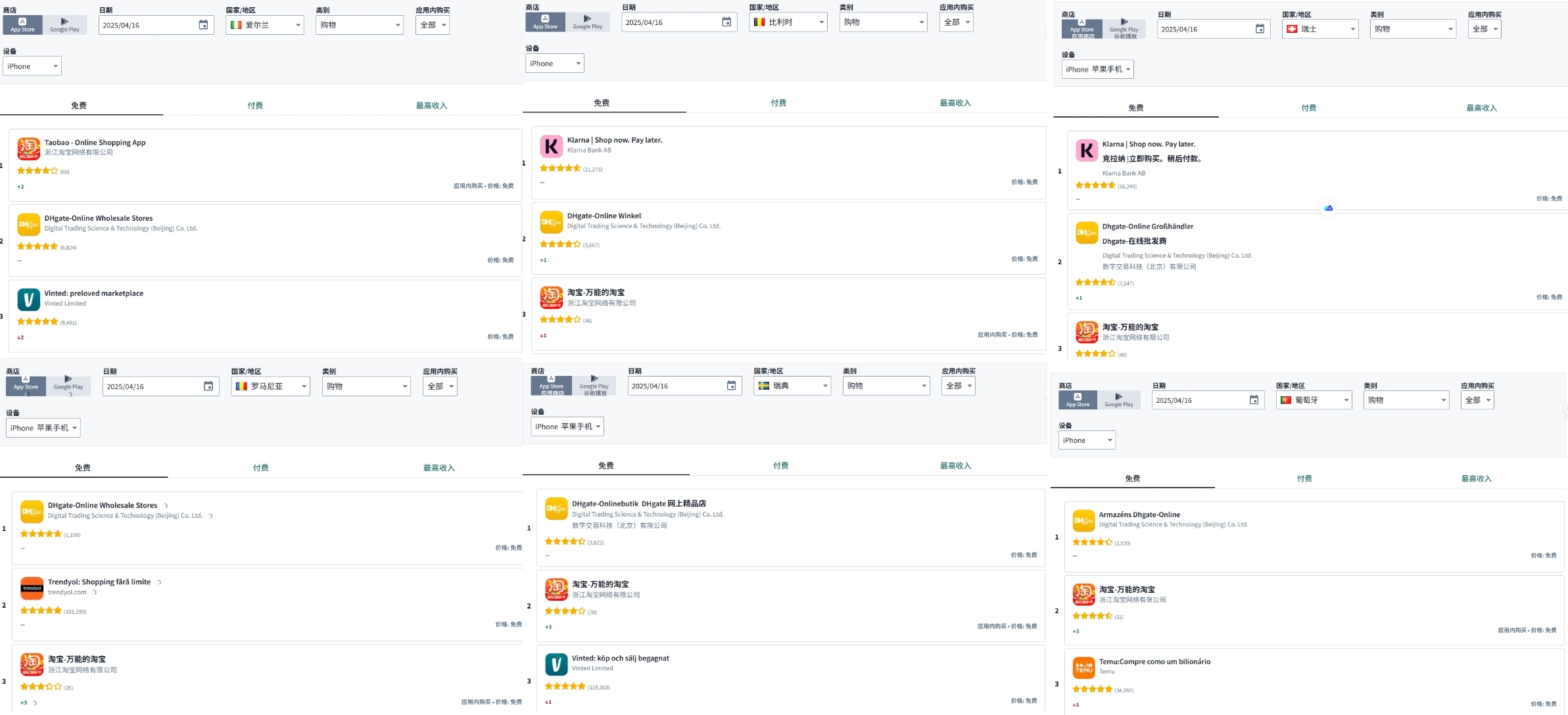Image resolution: width=1568 pixels, height=715 pixels.
Task: Open 应用内购买 全部 dropdown in Portugal panel
Action: 1477,400
